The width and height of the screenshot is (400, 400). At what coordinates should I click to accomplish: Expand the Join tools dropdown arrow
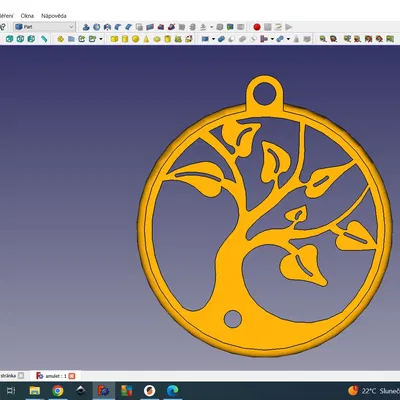[272, 39]
